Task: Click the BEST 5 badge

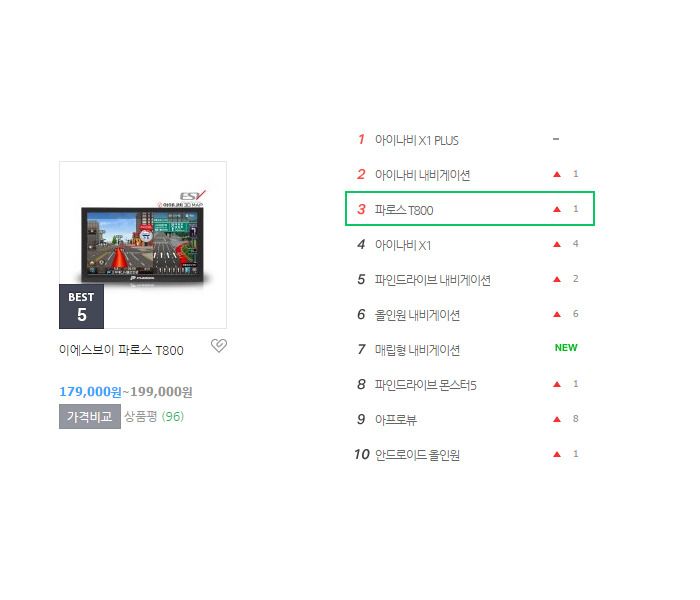Action: [x=81, y=306]
